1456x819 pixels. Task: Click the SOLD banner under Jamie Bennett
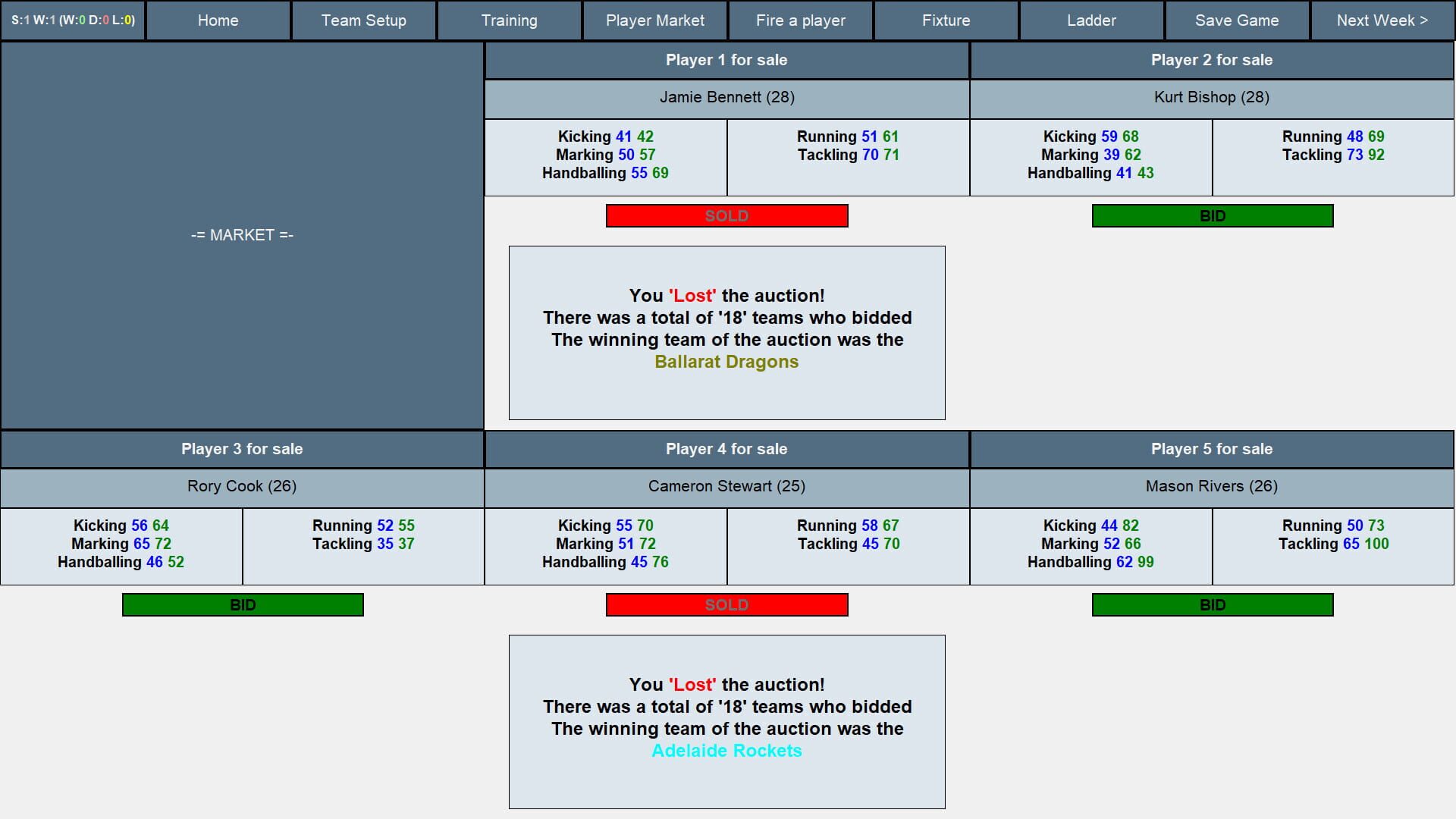coord(726,215)
